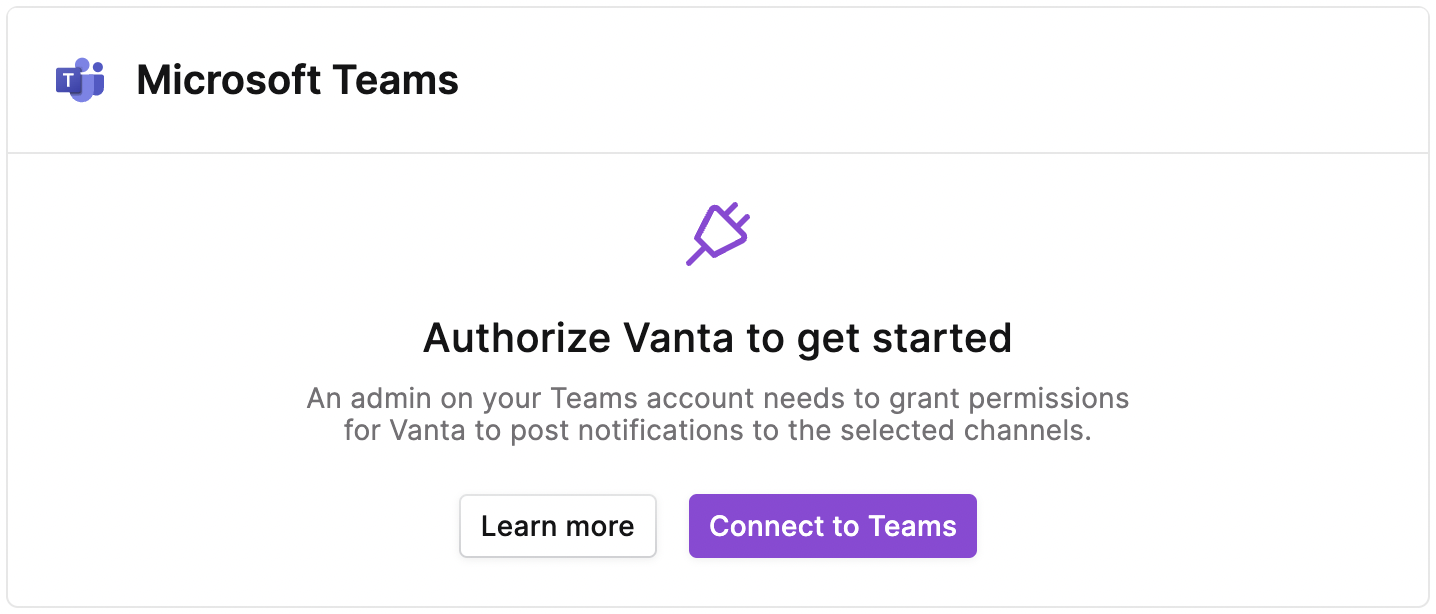Screen dimensions: 1436x614
Task: Click the words "get started" in the heading
Action: click(x=904, y=338)
